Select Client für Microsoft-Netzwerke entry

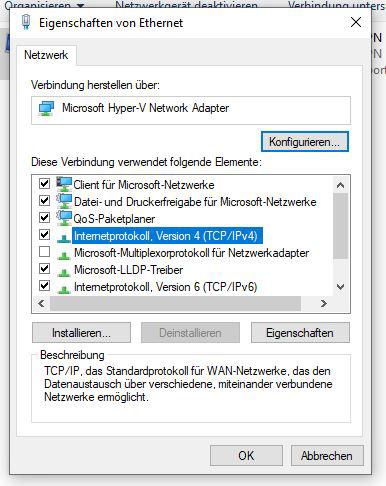144,185
